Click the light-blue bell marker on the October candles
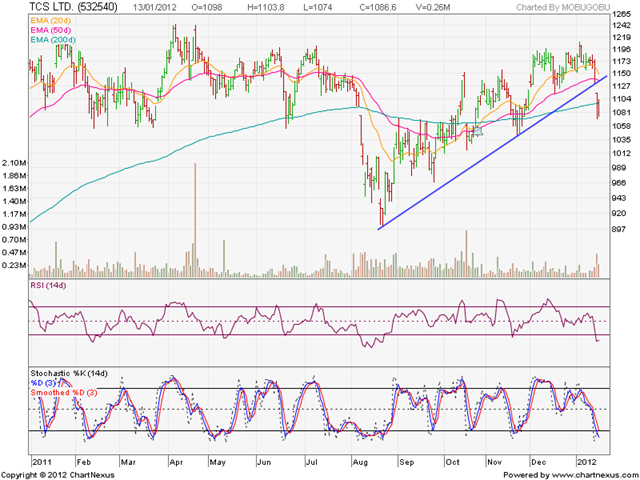The height and width of the screenshot is (480, 640). coord(478,131)
